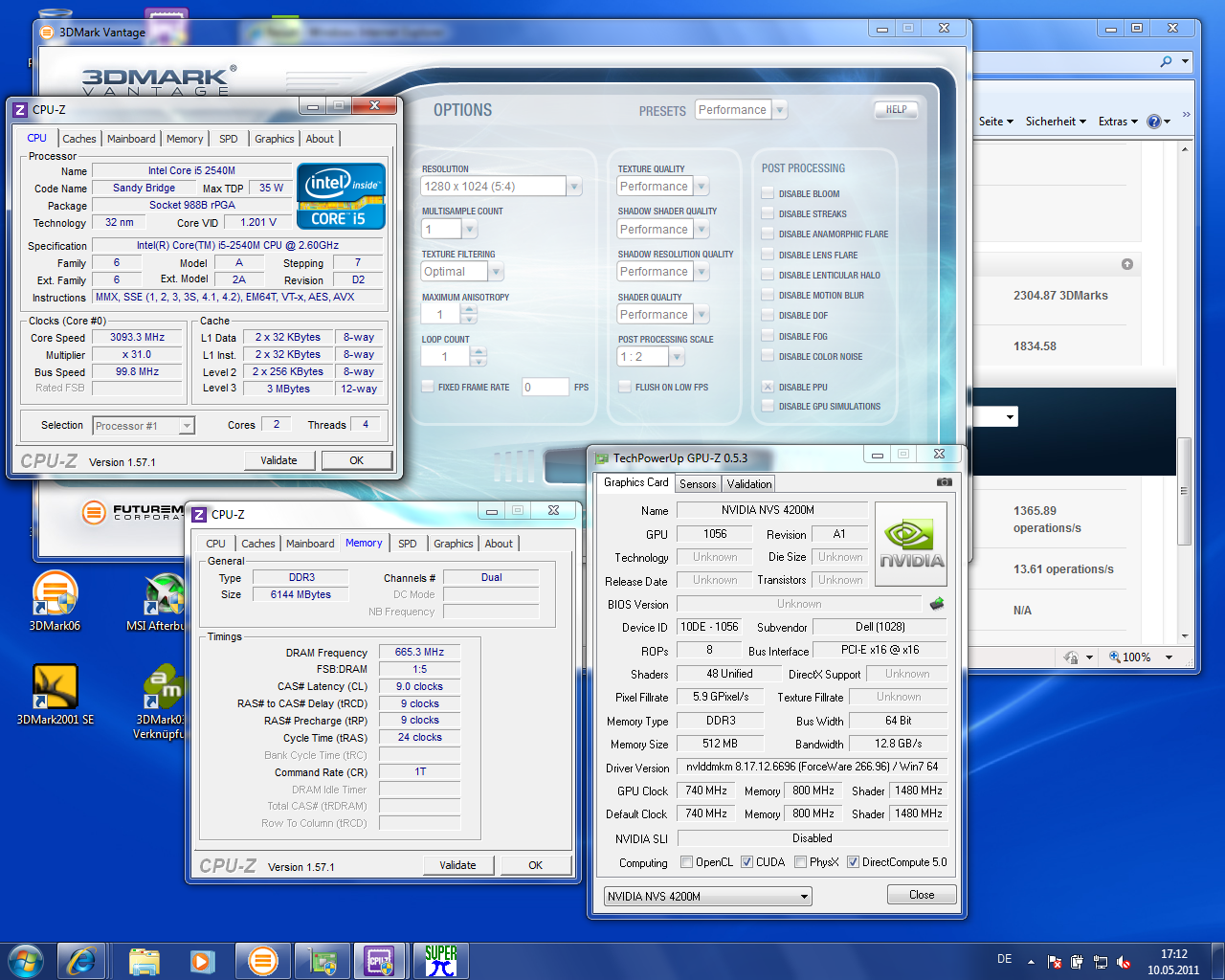Toggle the Fixed Frame Rate checkbox

coord(428,387)
